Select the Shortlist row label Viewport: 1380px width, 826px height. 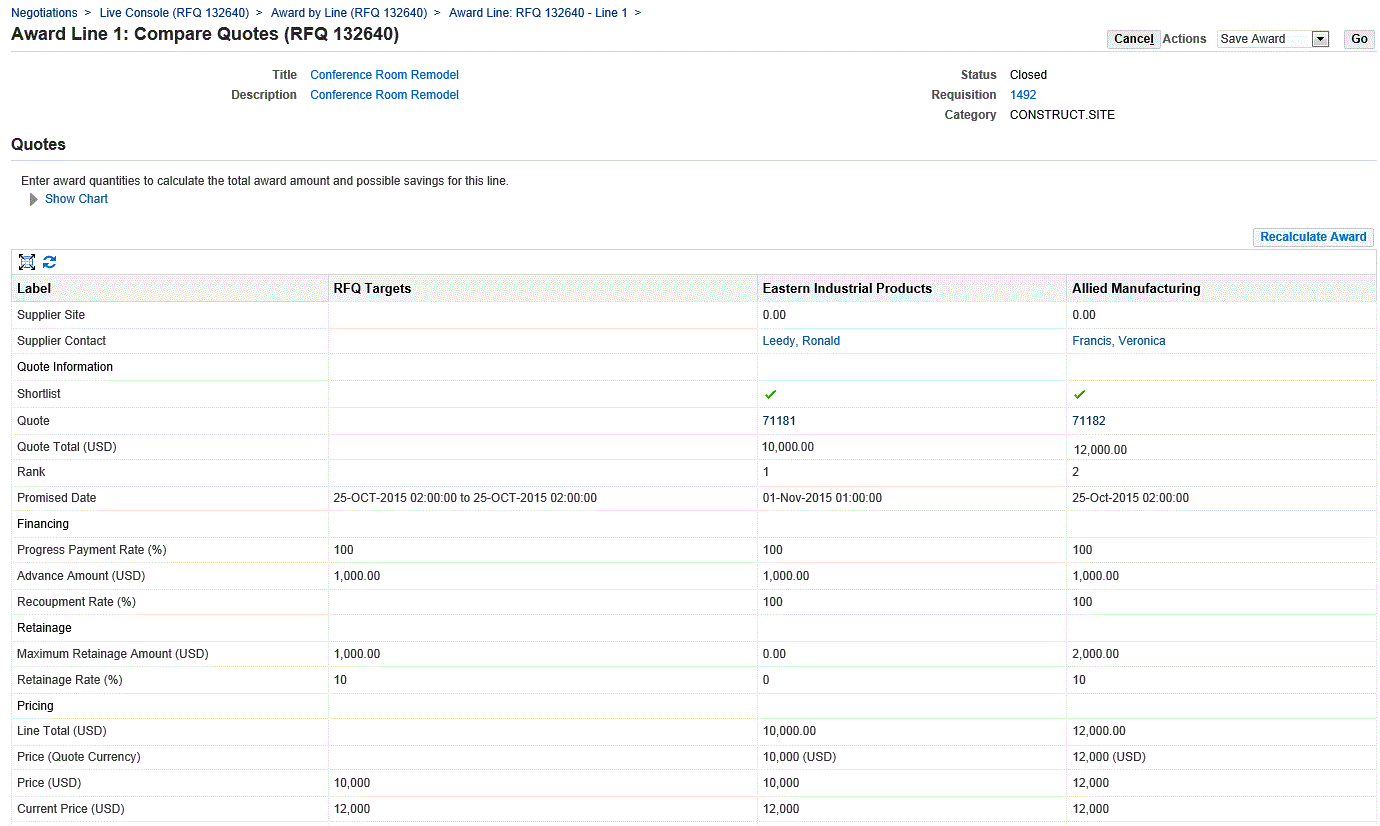tap(39, 394)
